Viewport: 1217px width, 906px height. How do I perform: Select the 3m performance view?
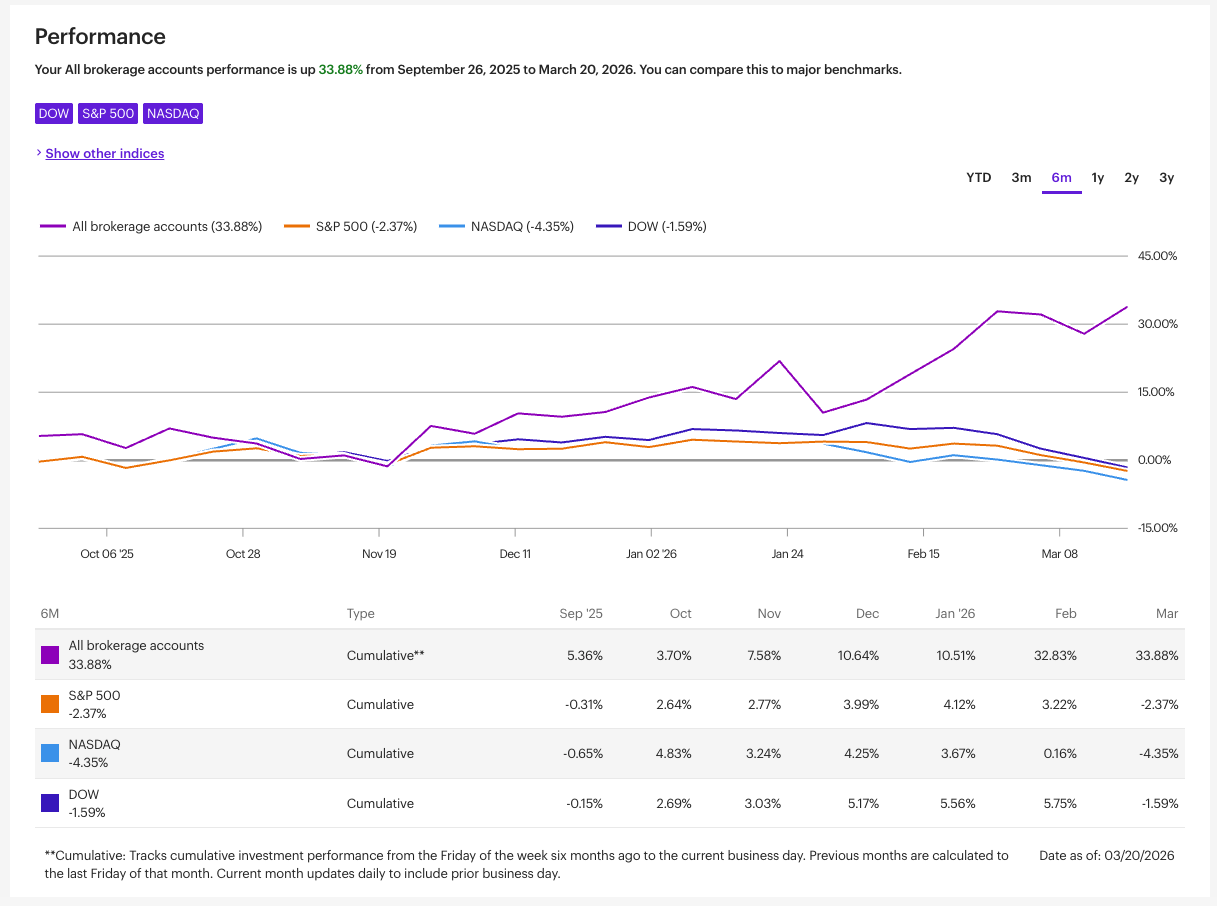(x=1021, y=177)
